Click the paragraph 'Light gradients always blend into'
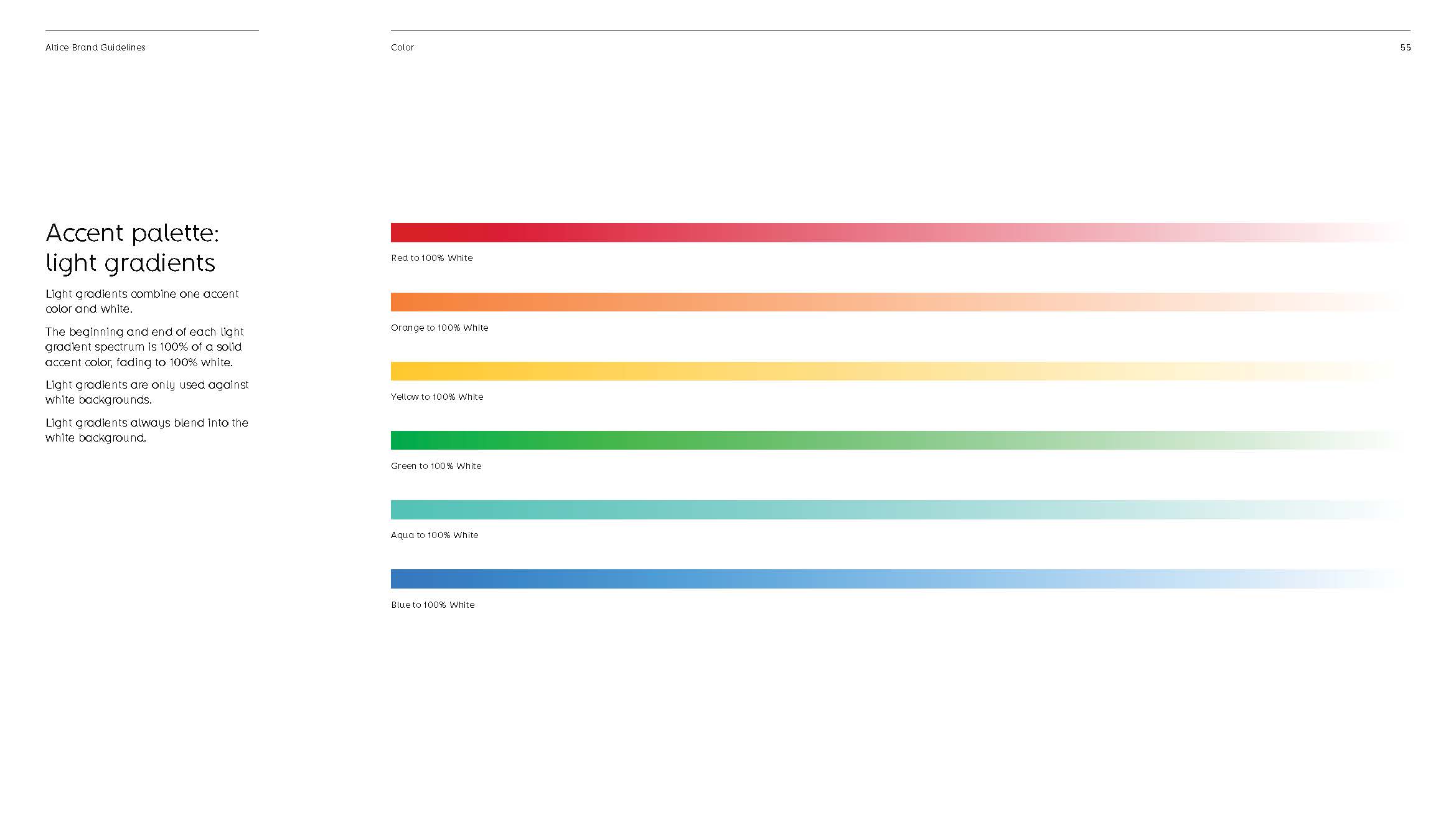 coord(147,430)
